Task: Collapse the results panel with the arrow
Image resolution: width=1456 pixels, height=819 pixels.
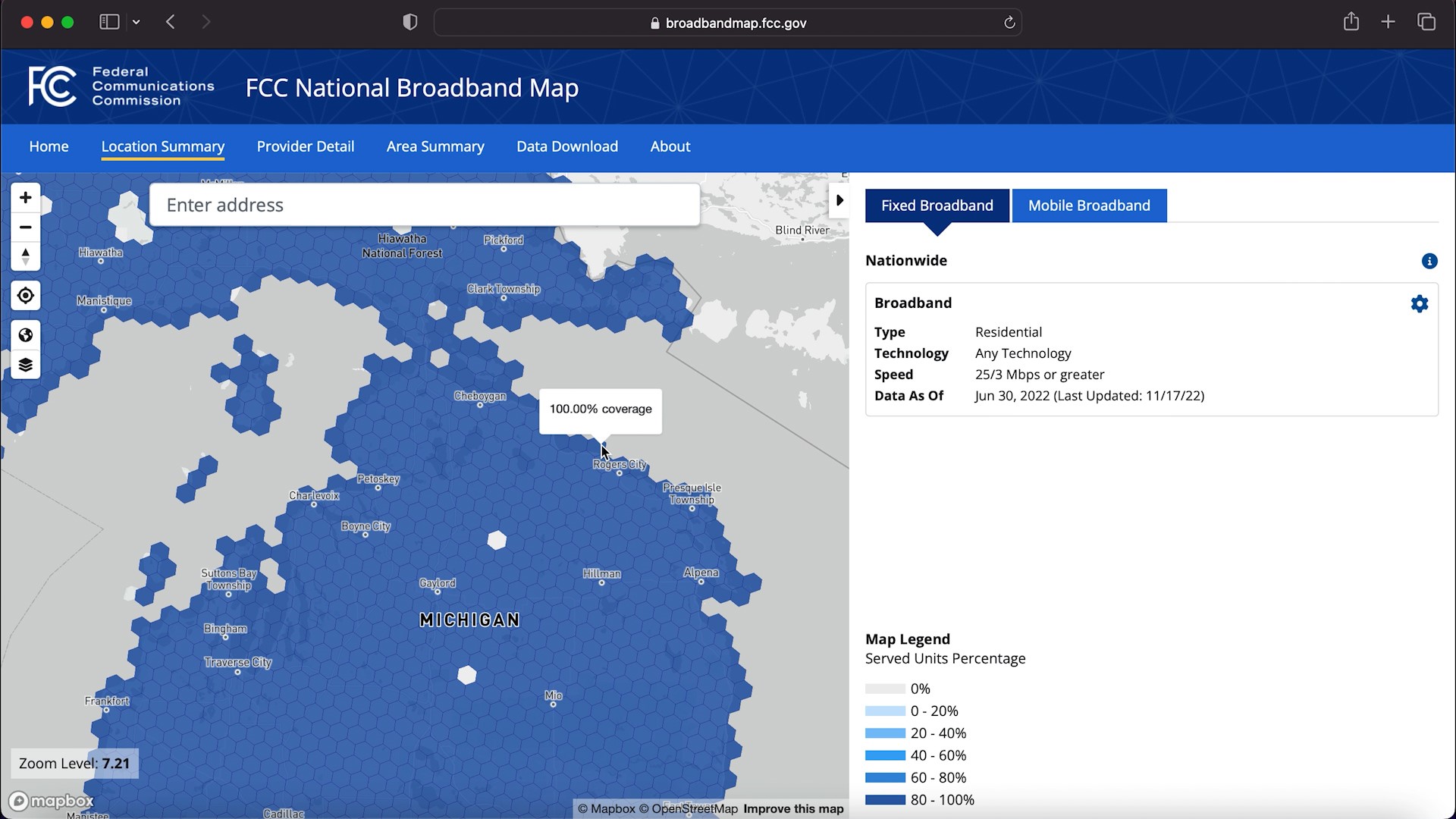Action: pyautogui.click(x=839, y=200)
